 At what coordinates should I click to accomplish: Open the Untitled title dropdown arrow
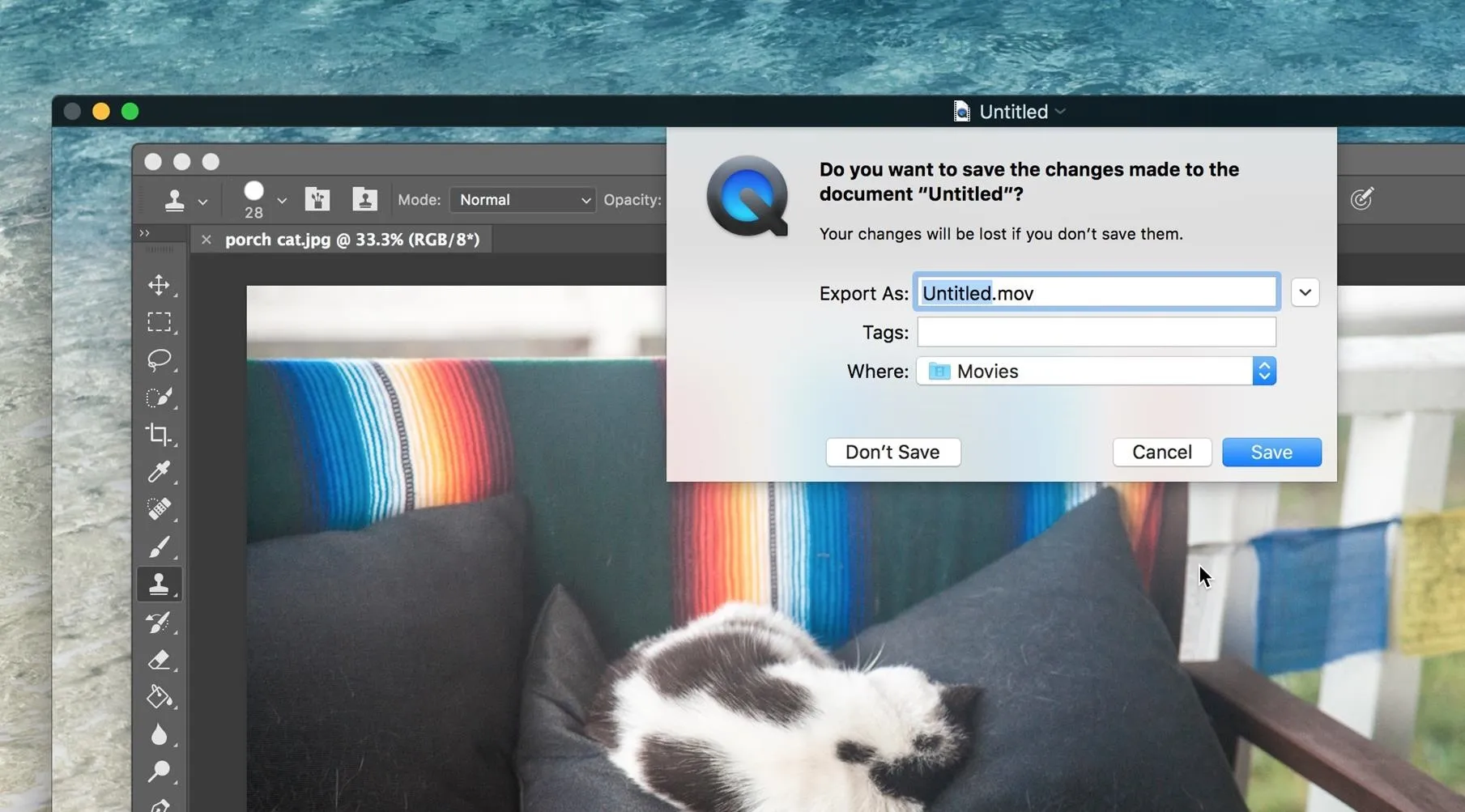coord(1060,112)
